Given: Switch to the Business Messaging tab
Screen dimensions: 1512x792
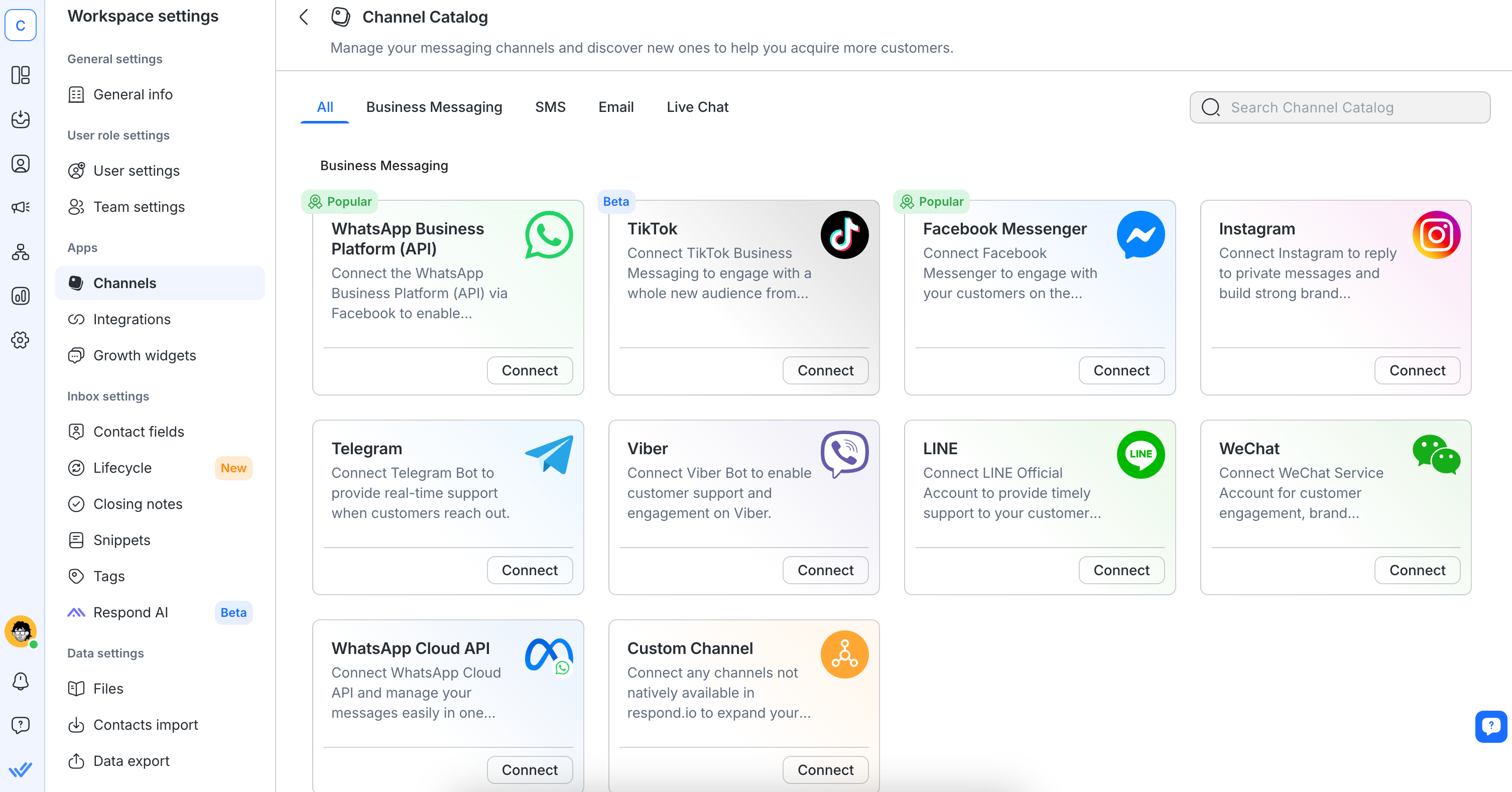Looking at the screenshot, I should coord(434,107).
